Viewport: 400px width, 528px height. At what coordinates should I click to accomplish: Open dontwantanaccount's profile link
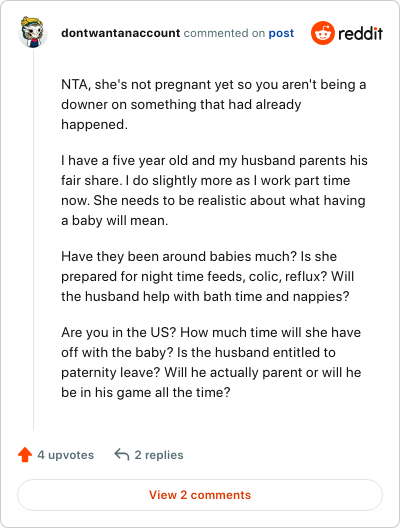(121, 33)
